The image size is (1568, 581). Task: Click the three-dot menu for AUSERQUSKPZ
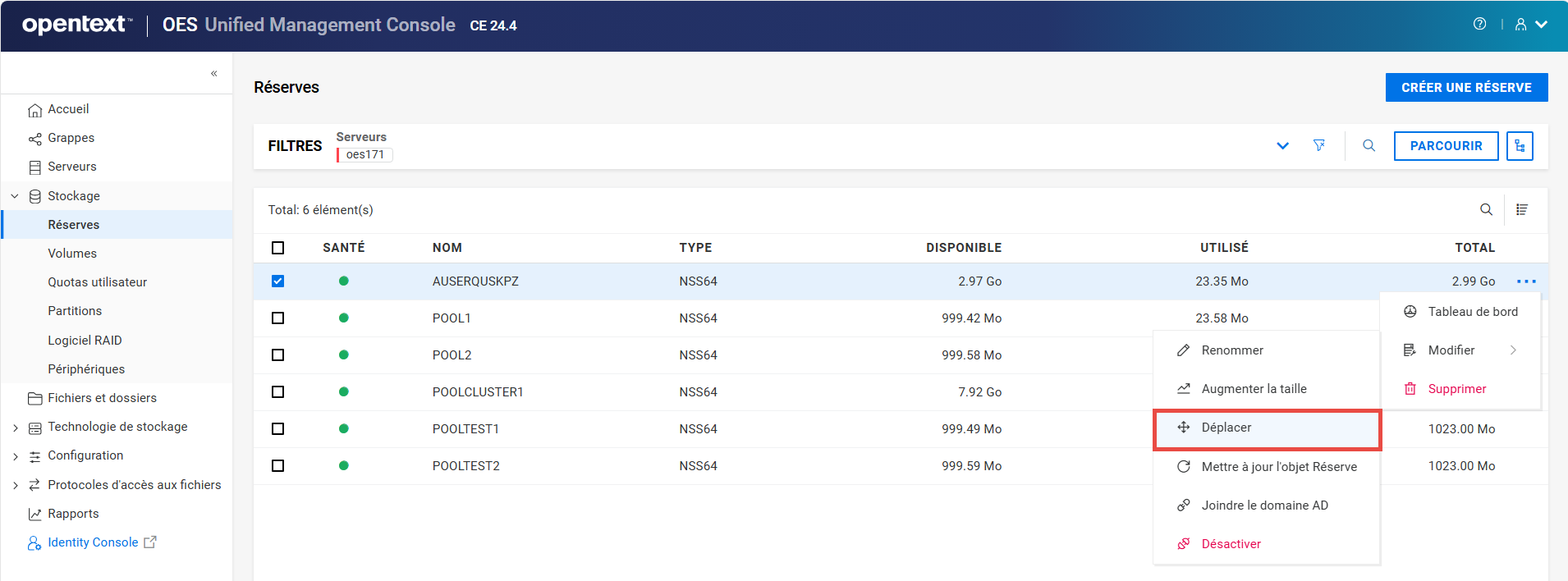[1526, 281]
